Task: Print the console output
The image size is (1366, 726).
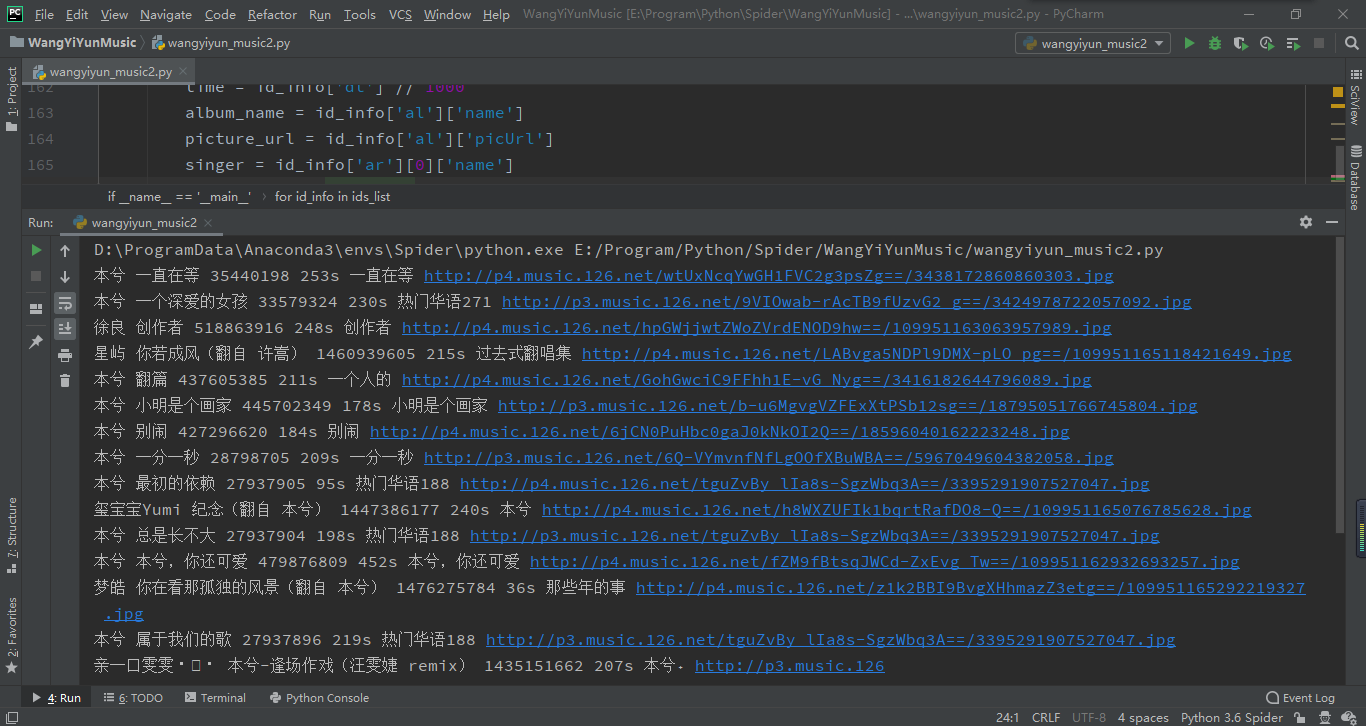Action: point(65,354)
